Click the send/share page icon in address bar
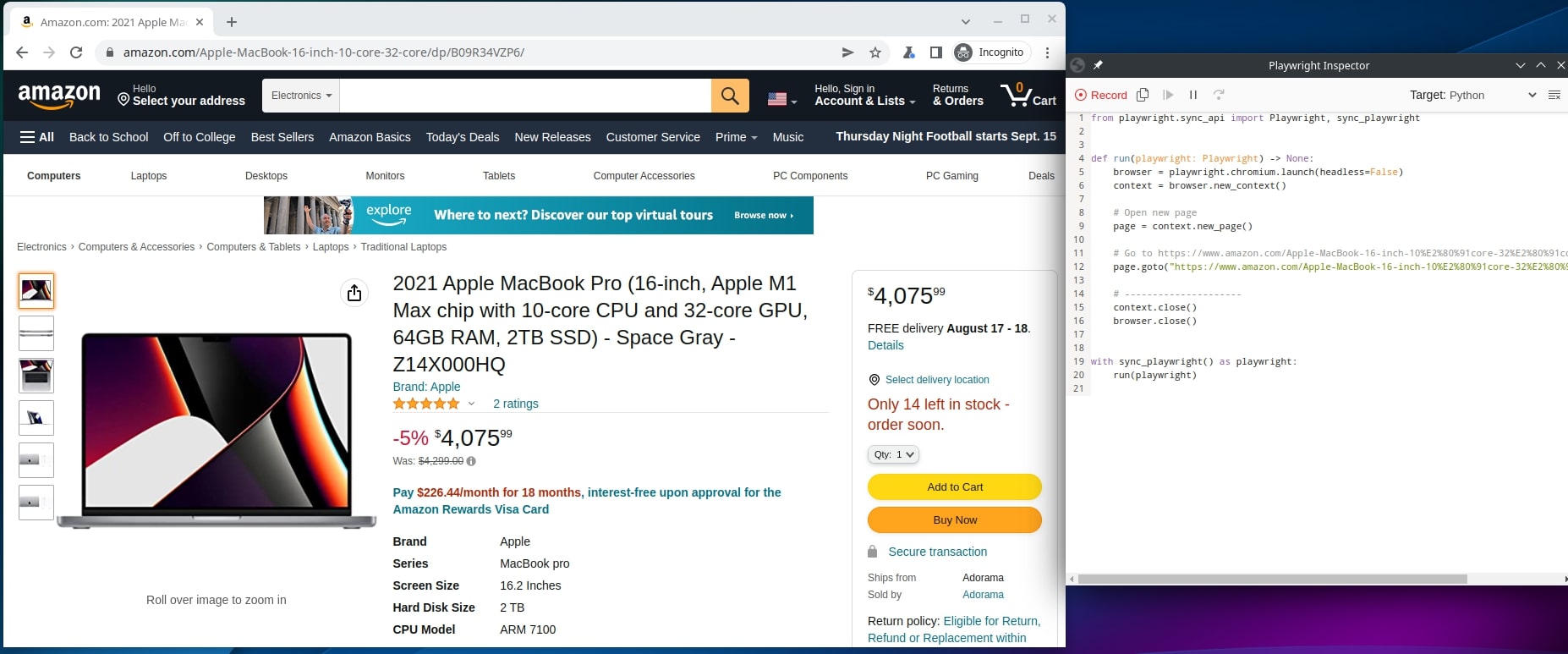The width and height of the screenshot is (1568, 654). pos(847,52)
